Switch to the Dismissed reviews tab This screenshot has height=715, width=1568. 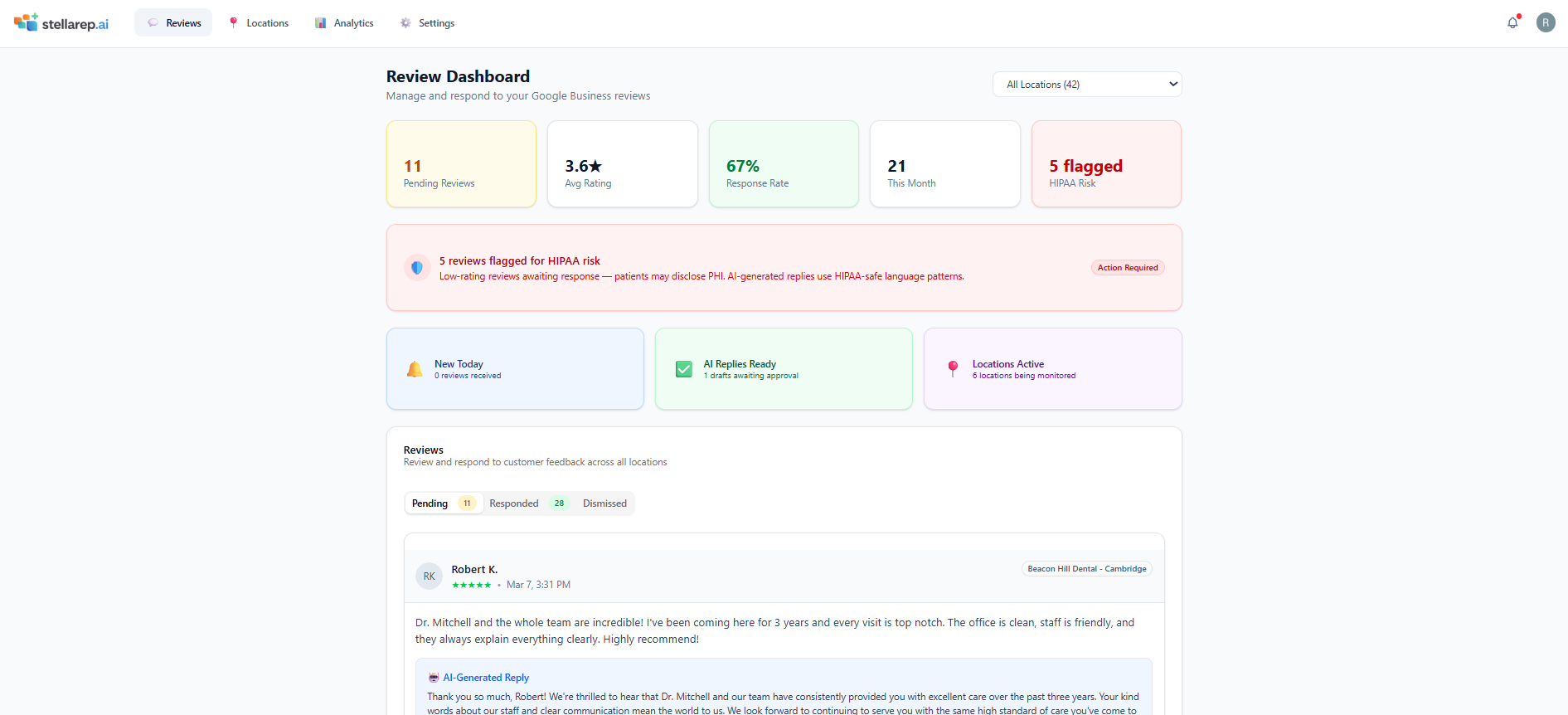[x=604, y=503]
